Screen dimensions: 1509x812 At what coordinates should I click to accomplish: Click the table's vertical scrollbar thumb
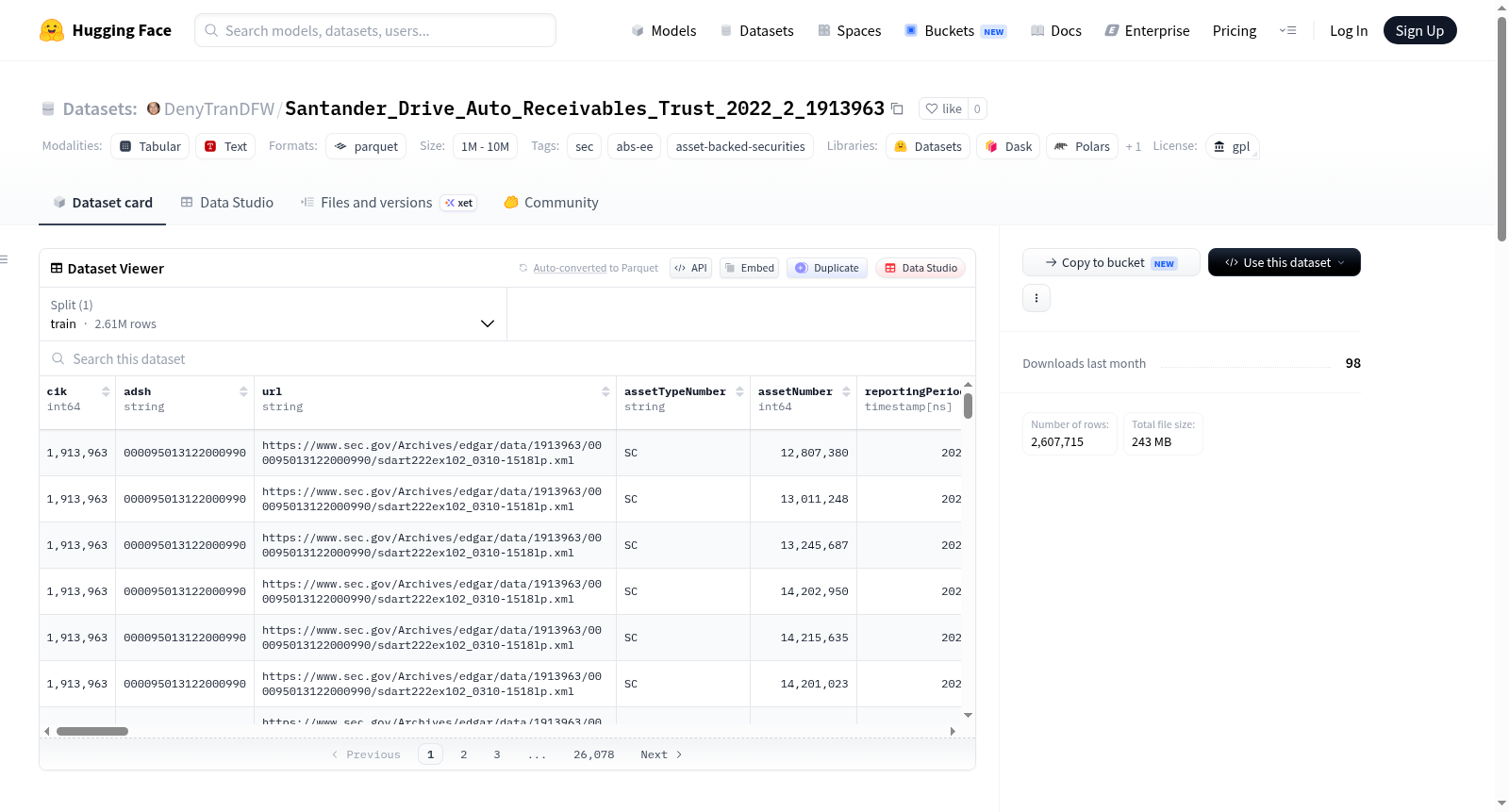coord(968,406)
